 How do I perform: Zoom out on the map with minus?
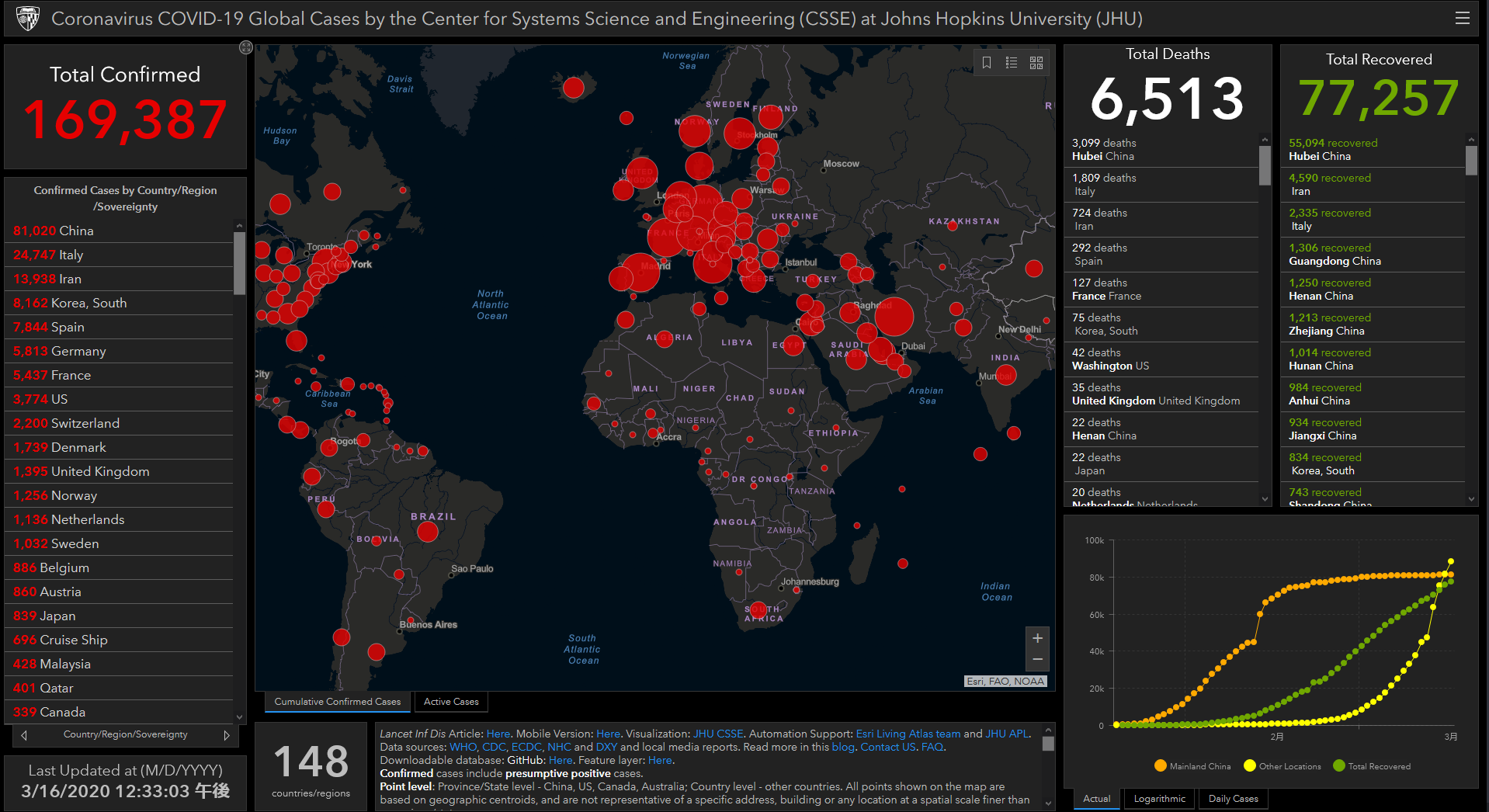[1037, 660]
